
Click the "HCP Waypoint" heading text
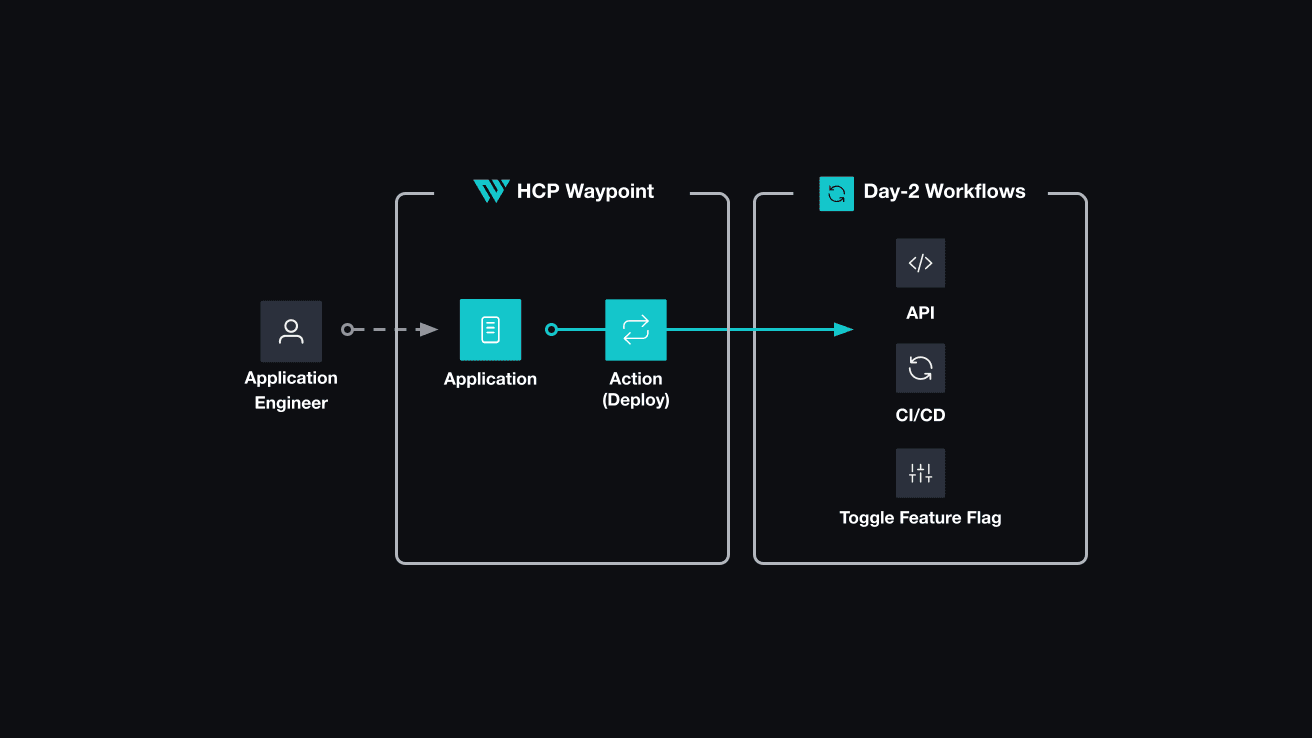click(x=585, y=191)
